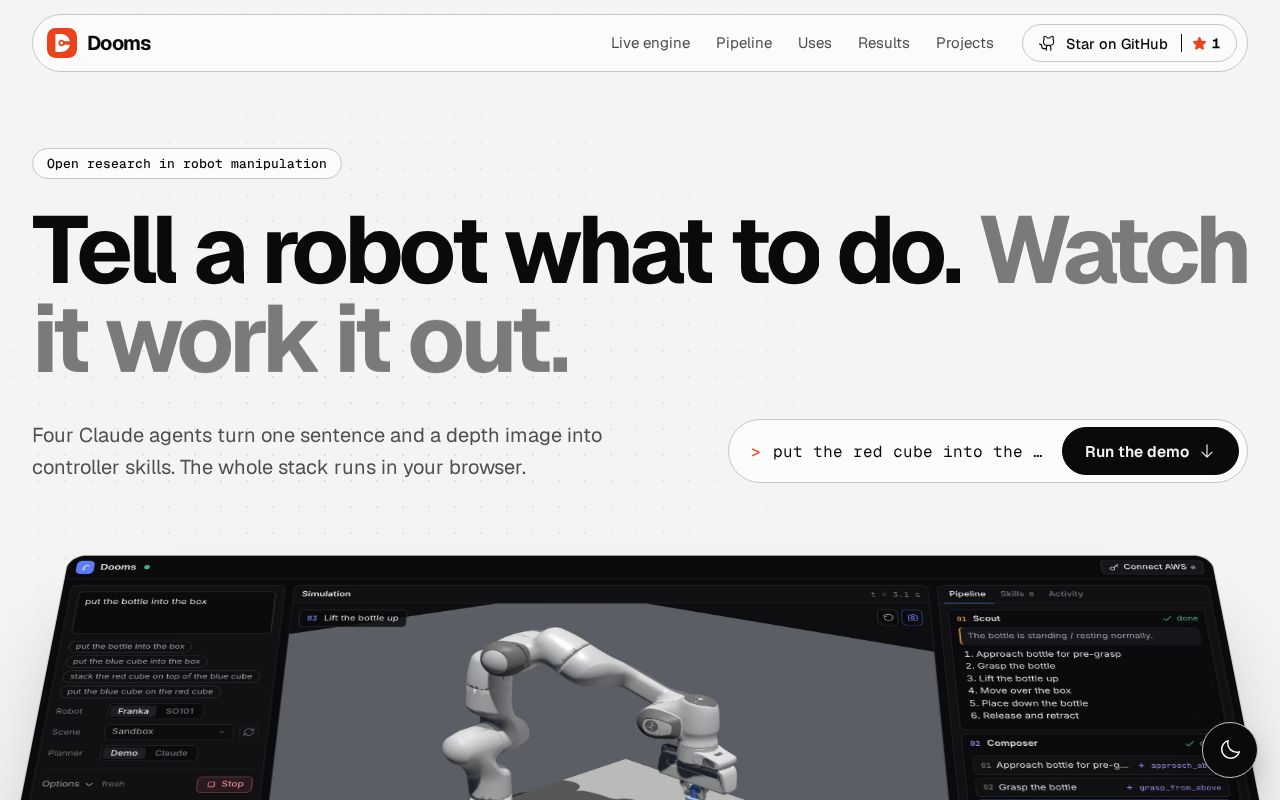
Task: Expand the Options section
Action: coord(67,784)
